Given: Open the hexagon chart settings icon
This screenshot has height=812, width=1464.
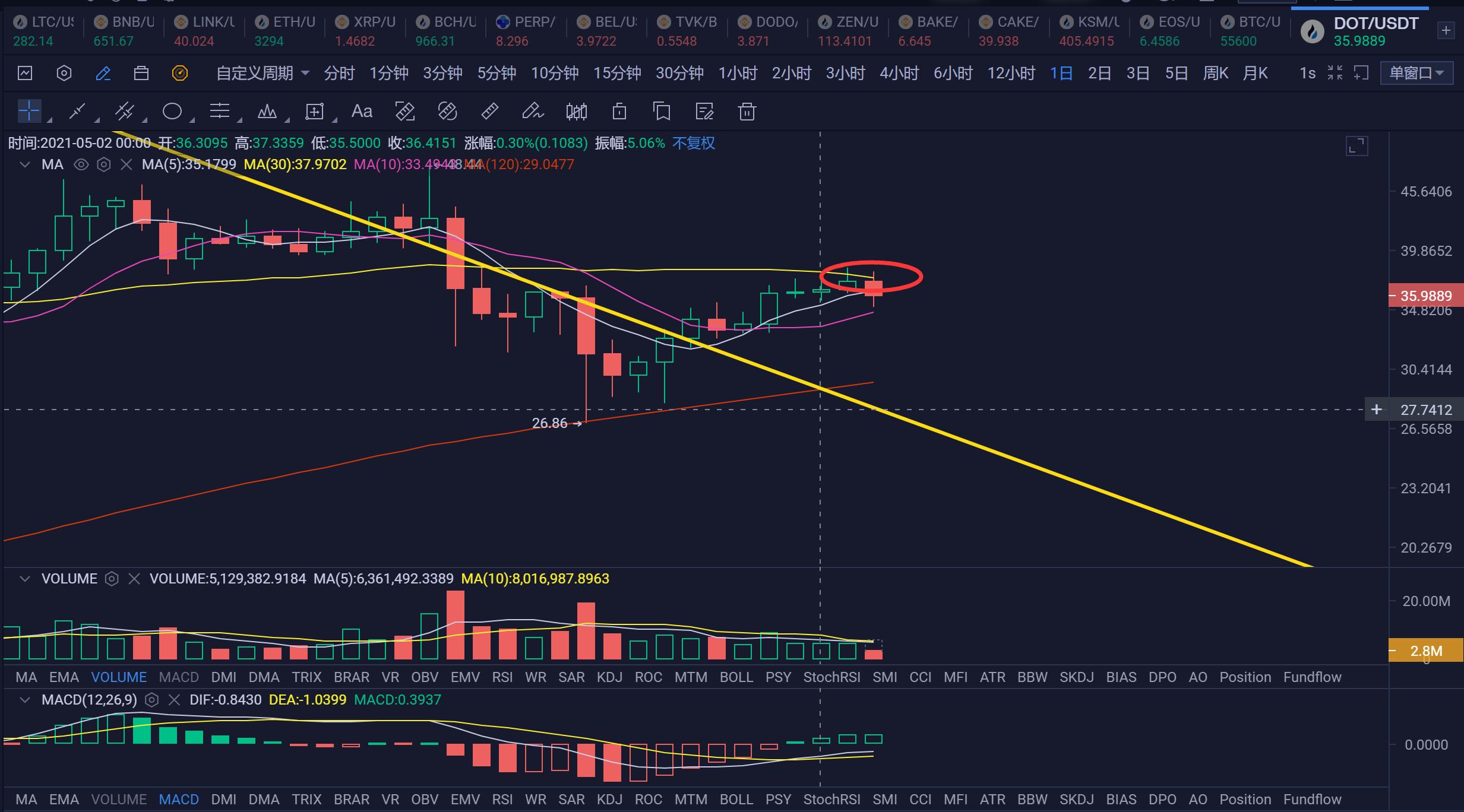Looking at the screenshot, I should coord(64,73).
